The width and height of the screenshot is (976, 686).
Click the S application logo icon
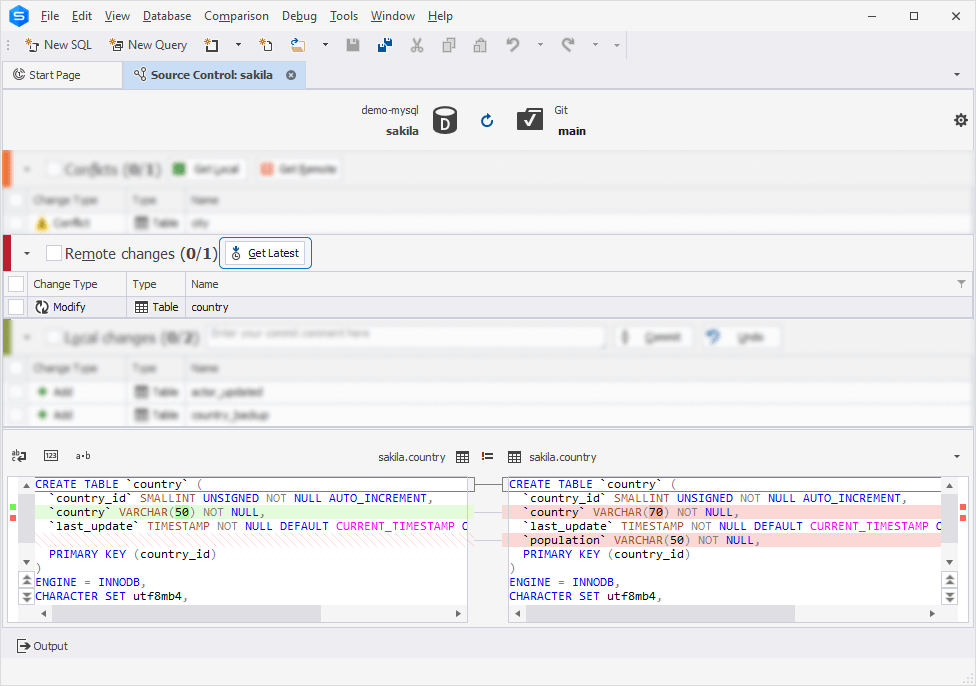click(x=19, y=16)
